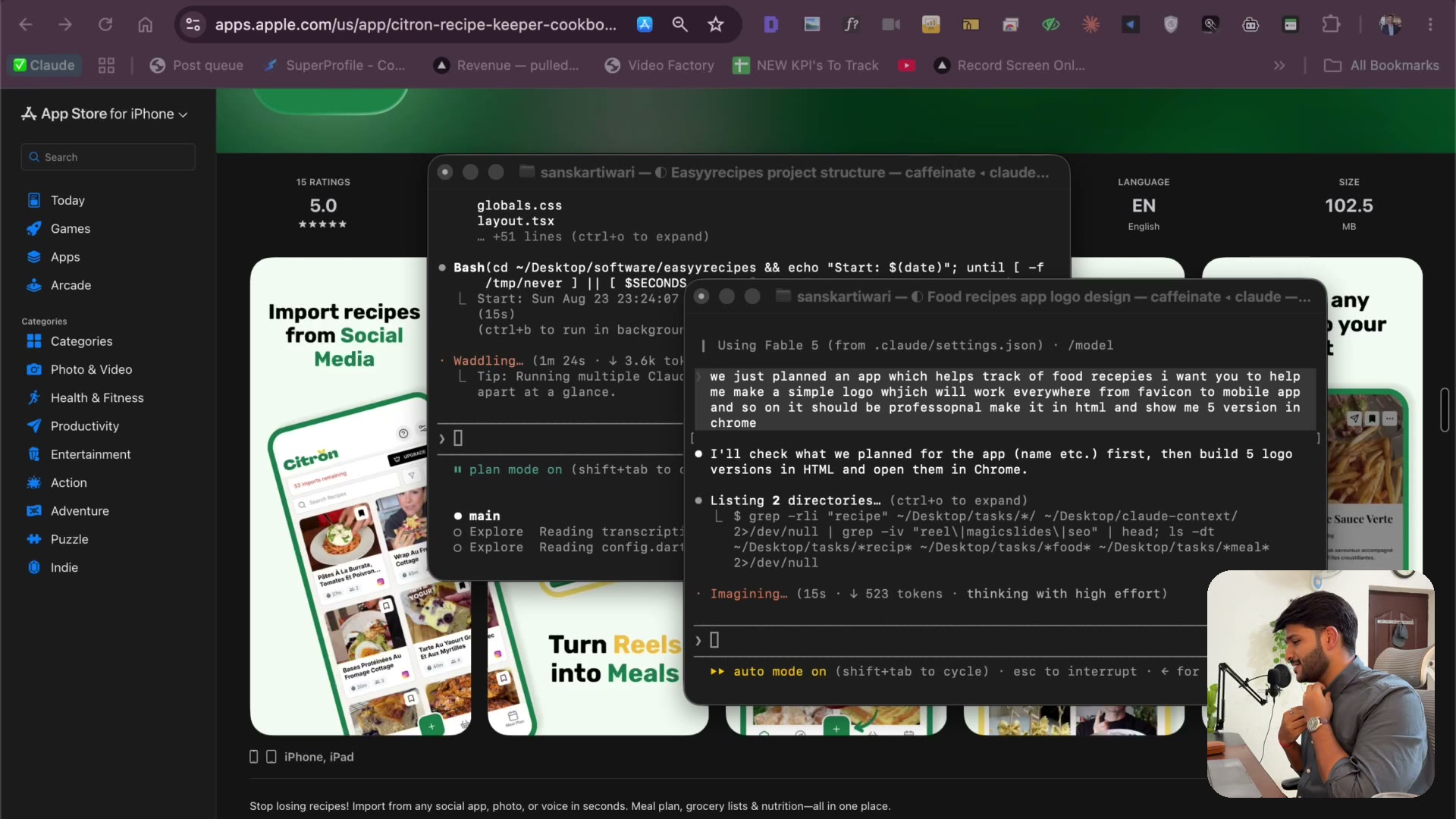Go forward in browser history
Viewport: 1456px width, 819px height.
tap(65, 24)
